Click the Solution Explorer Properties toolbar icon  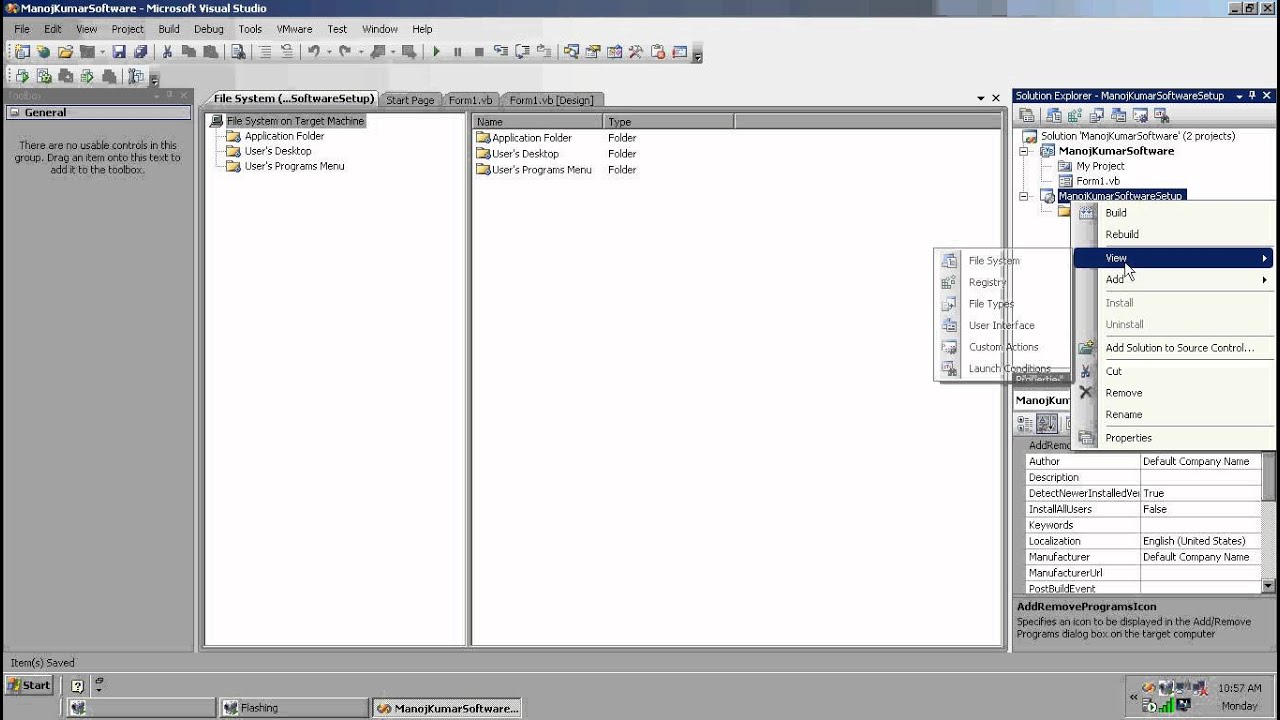click(1027, 116)
